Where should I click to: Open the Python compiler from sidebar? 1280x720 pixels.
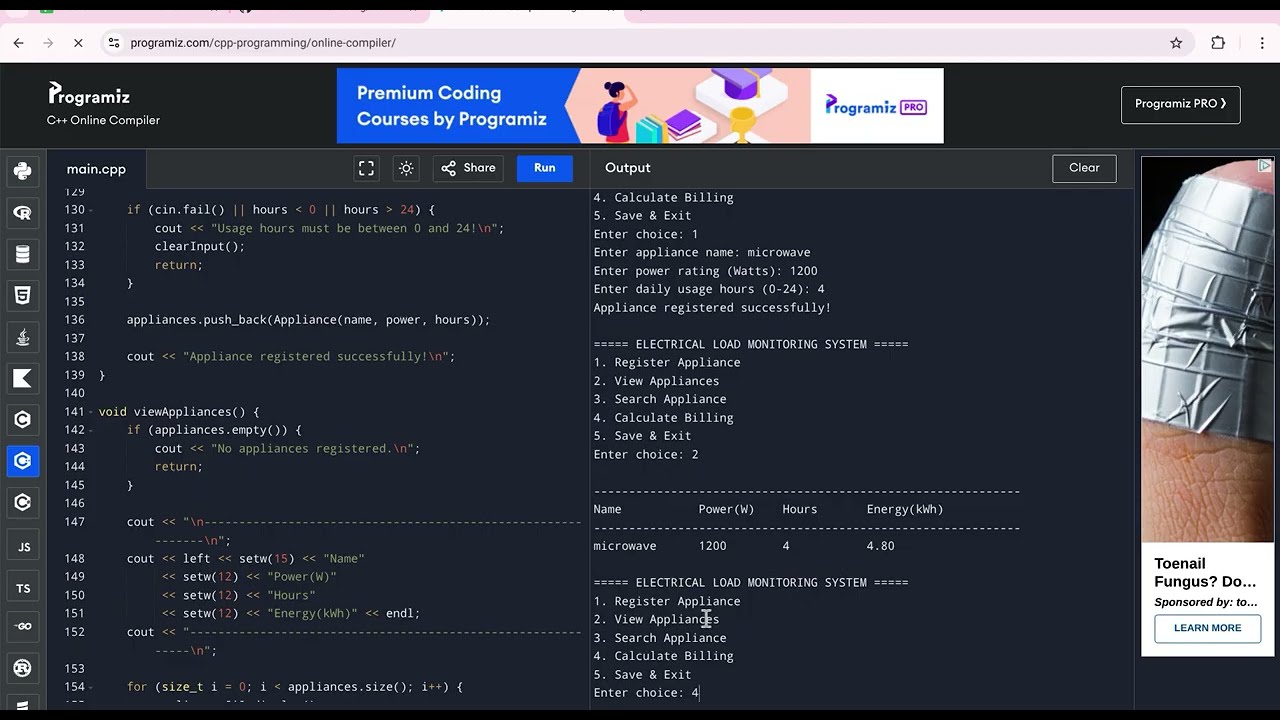[x=23, y=171]
